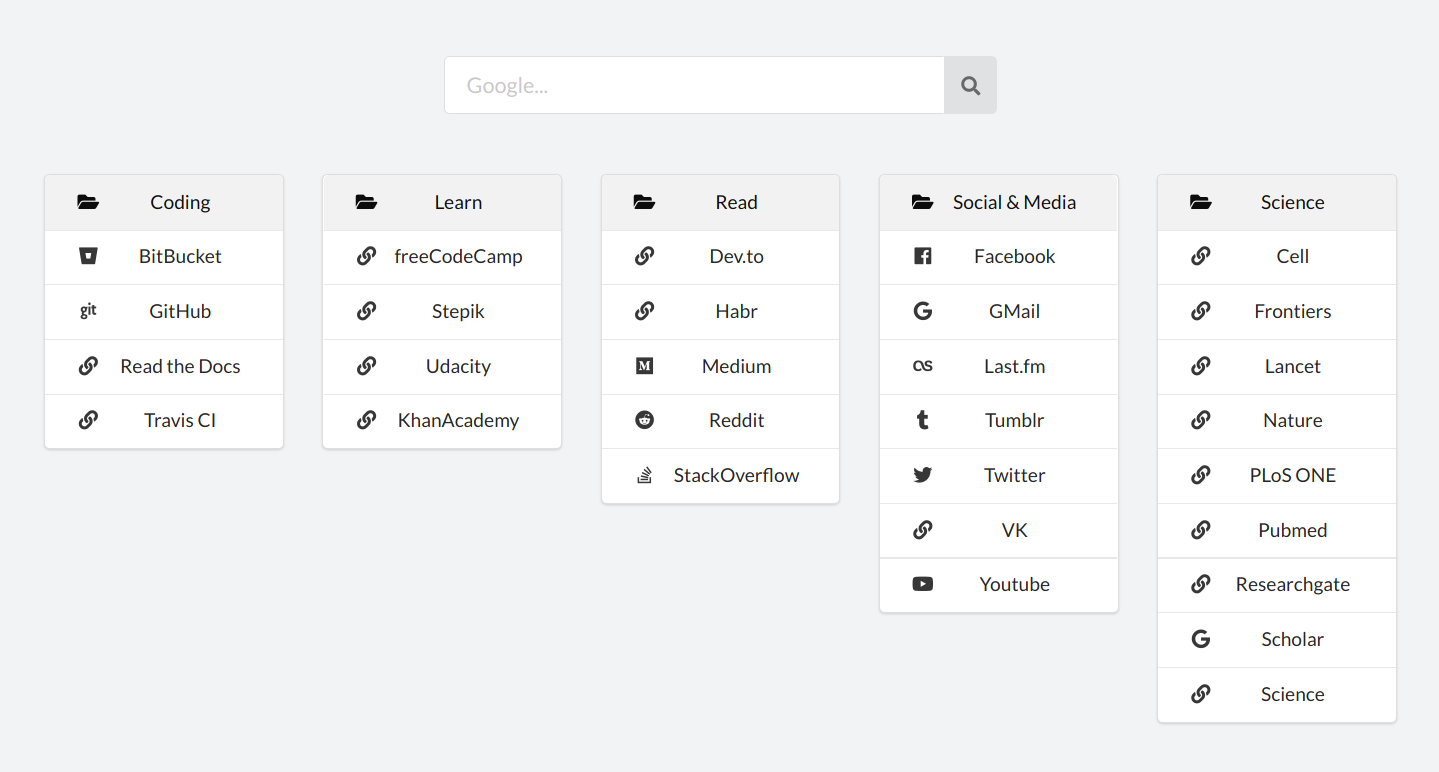Screen dimensions: 1439x772
Task: Click the Coding folder icon
Action: point(88,202)
